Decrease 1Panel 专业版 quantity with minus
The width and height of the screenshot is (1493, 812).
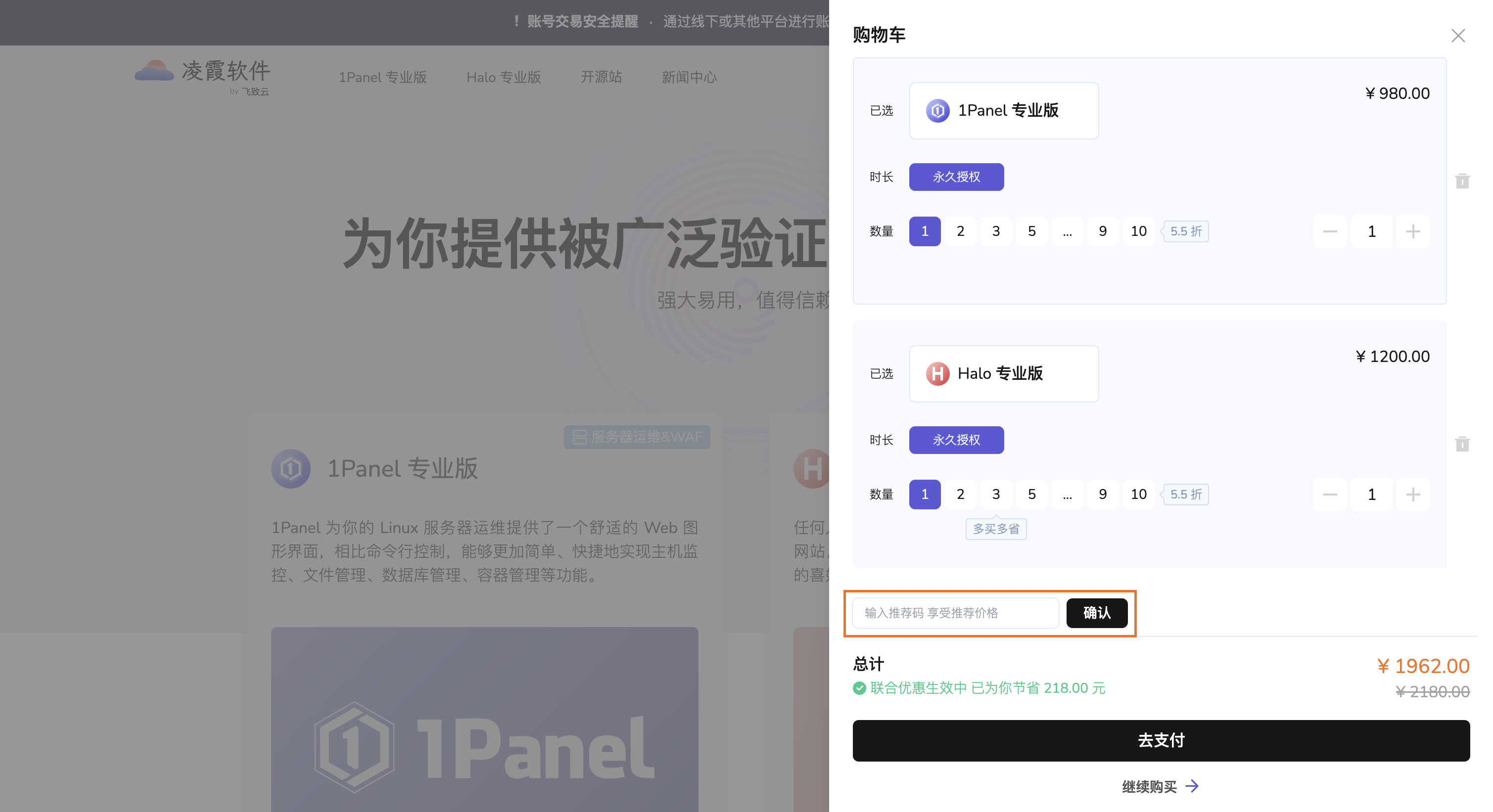1330,231
